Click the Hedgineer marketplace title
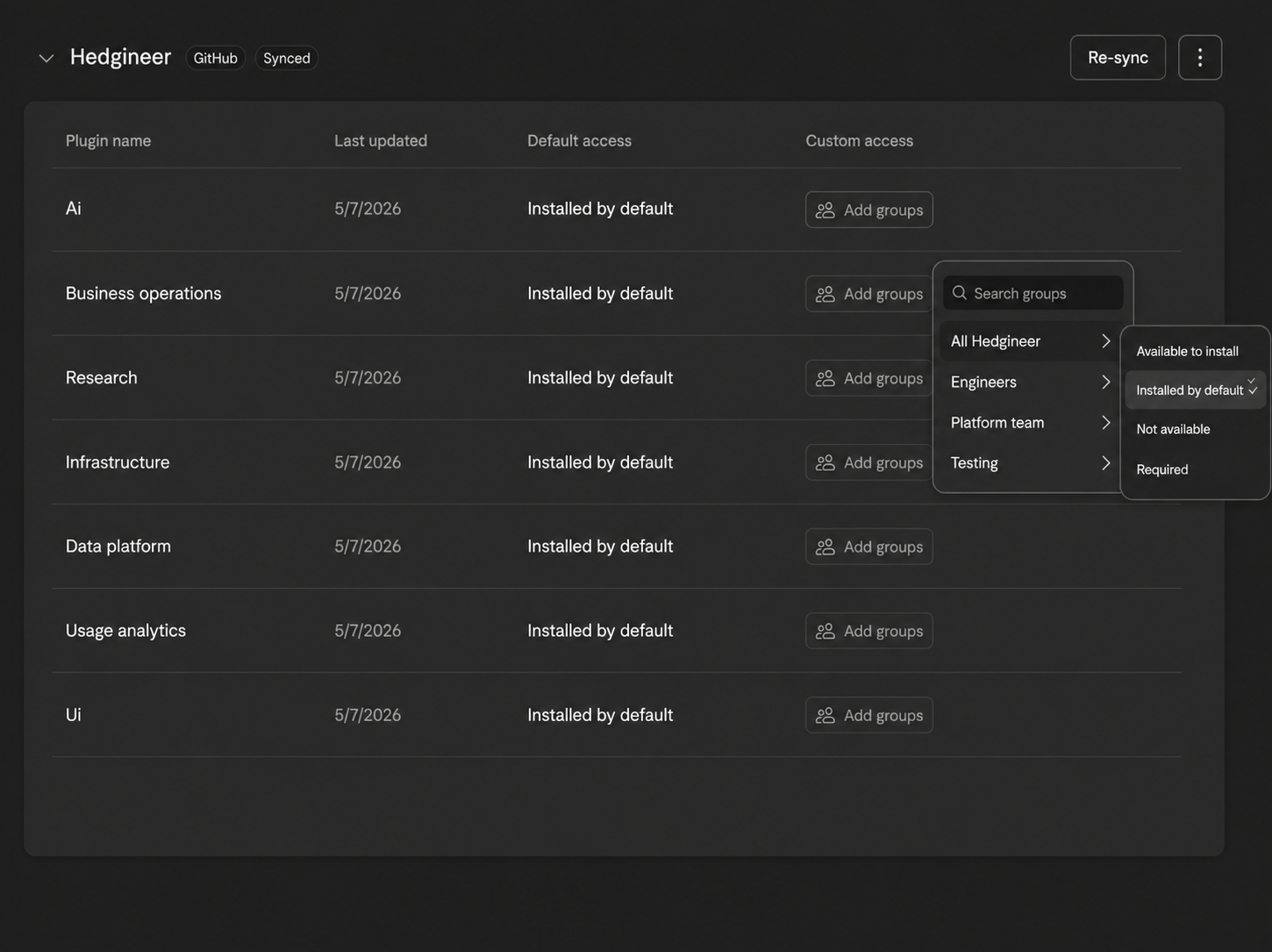This screenshot has width=1272, height=952. click(x=120, y=57)
